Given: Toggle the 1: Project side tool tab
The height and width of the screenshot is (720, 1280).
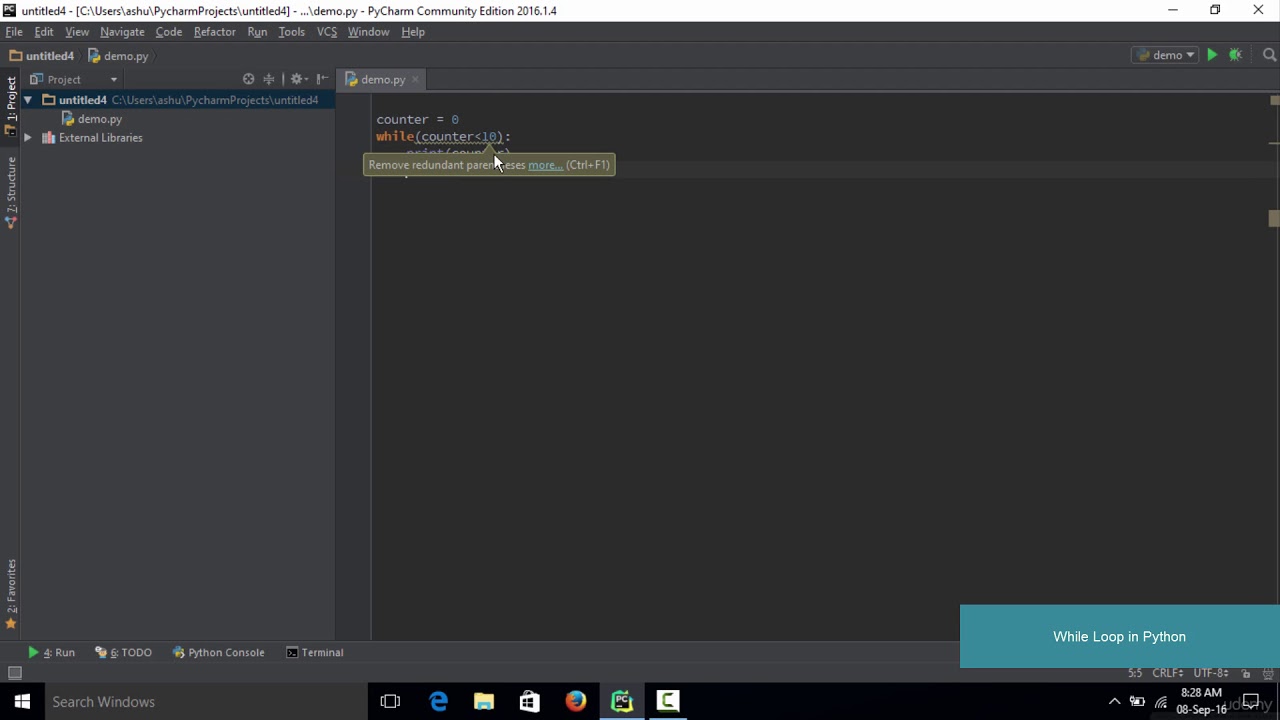Looking at the screenshot, I should (x=11, y=105).
